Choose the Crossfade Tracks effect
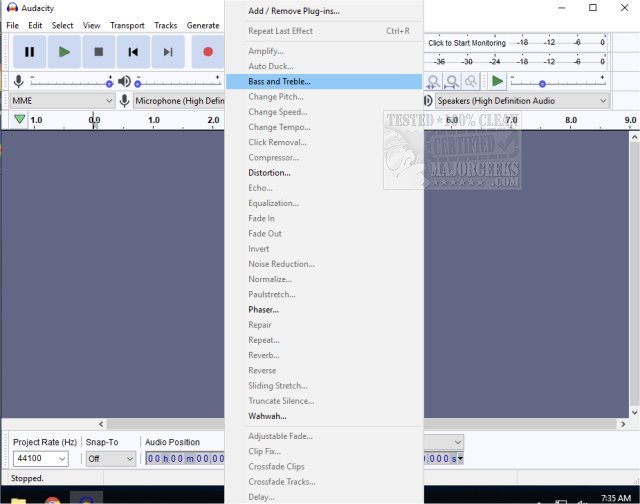 pyautogui.click(x=324, y=482)
